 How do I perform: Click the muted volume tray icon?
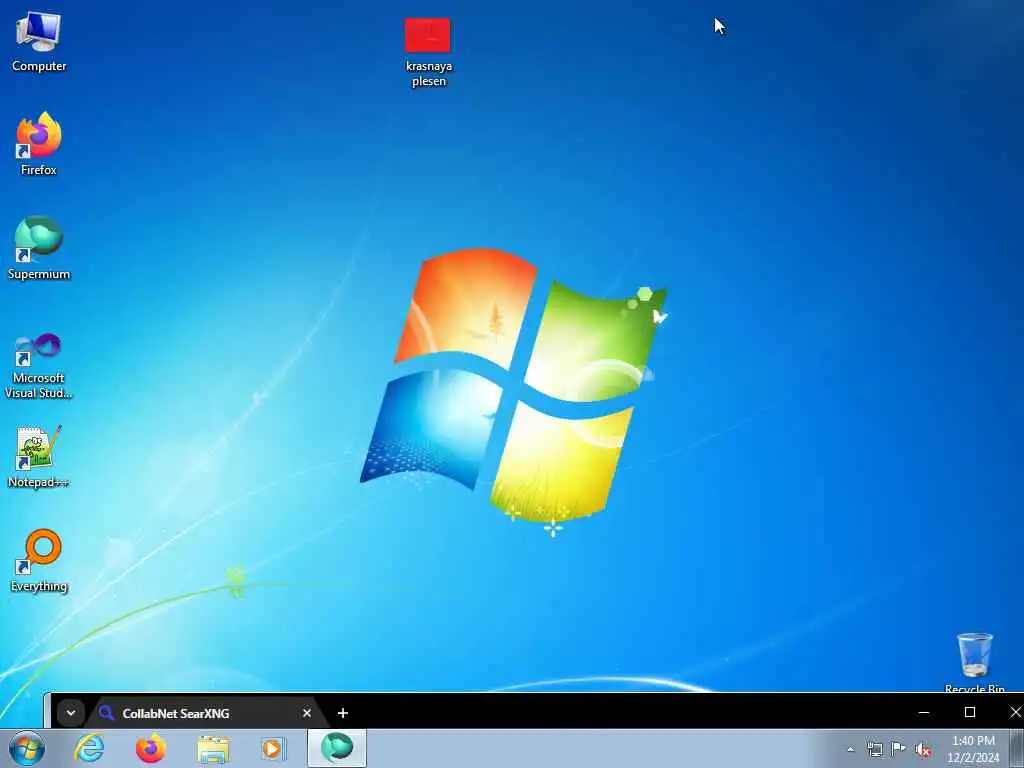pyautogui.click(x=923, y=750)
